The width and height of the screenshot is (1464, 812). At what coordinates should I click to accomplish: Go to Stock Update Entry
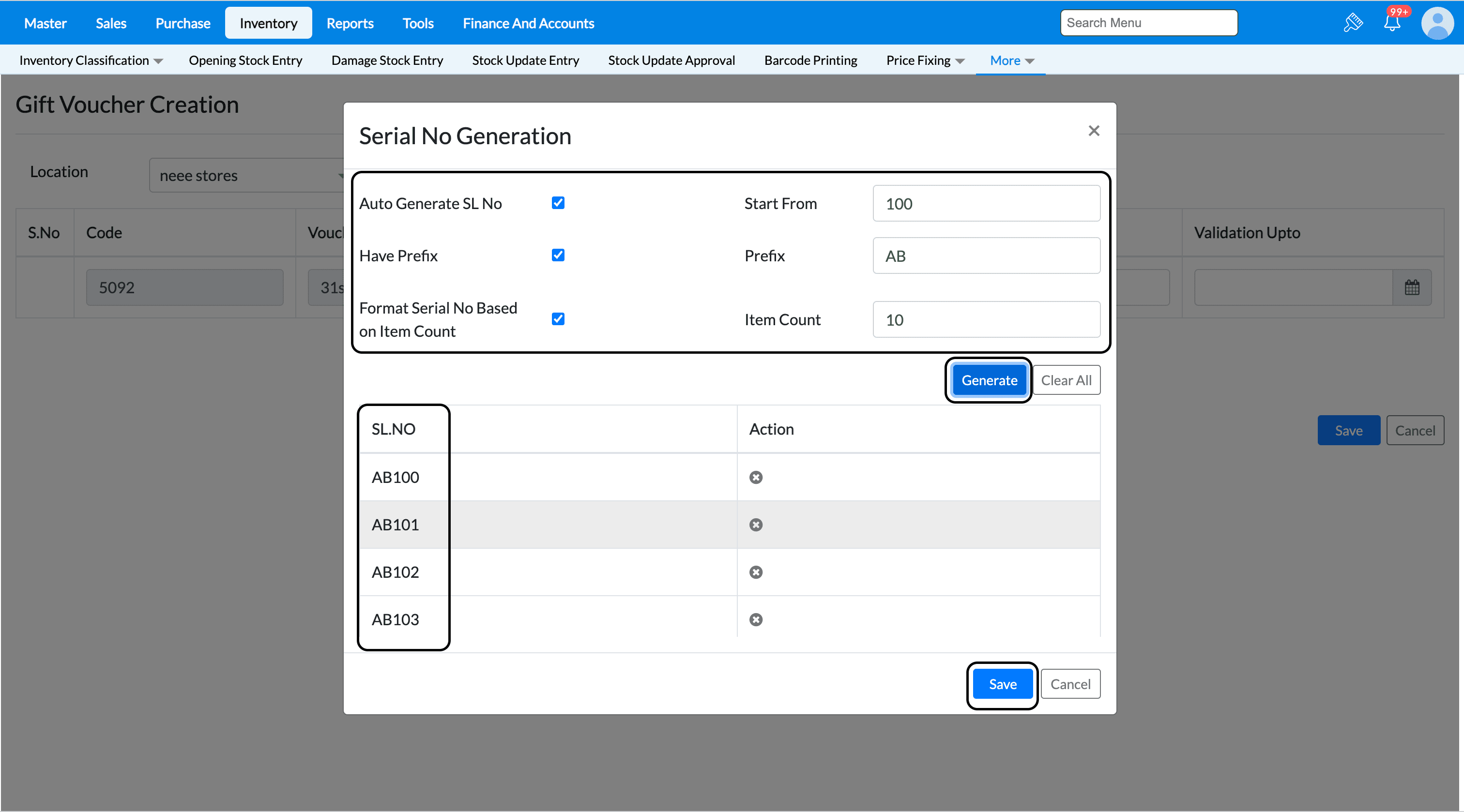tap(525, 60)
